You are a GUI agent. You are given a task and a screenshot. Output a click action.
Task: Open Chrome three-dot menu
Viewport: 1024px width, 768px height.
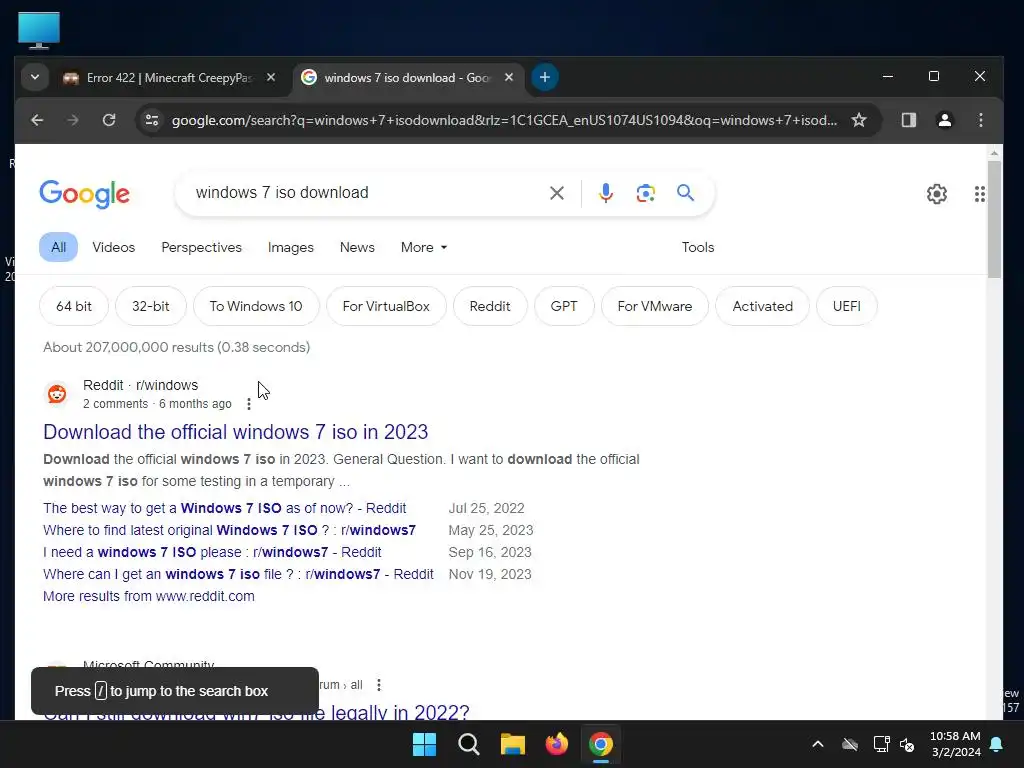(x=980, y=120)
